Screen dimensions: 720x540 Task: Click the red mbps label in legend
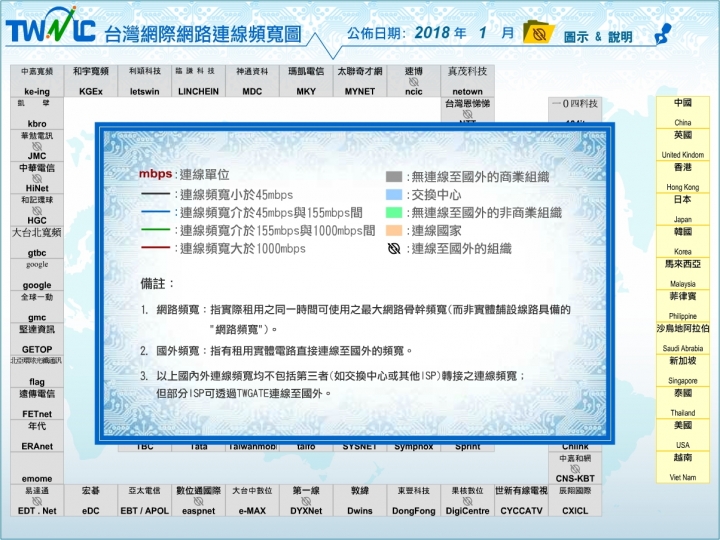click(155, 174)
